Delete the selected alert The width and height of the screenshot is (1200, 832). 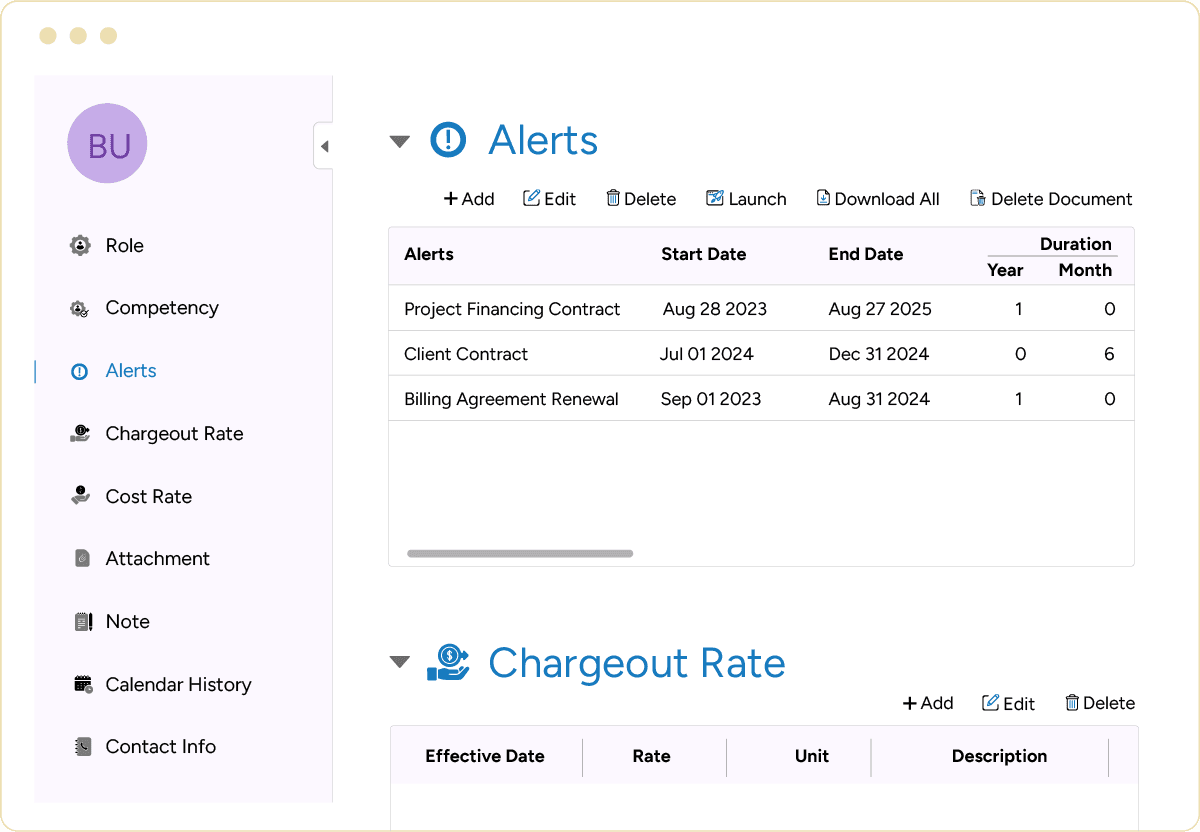click(x=641, y=199)
